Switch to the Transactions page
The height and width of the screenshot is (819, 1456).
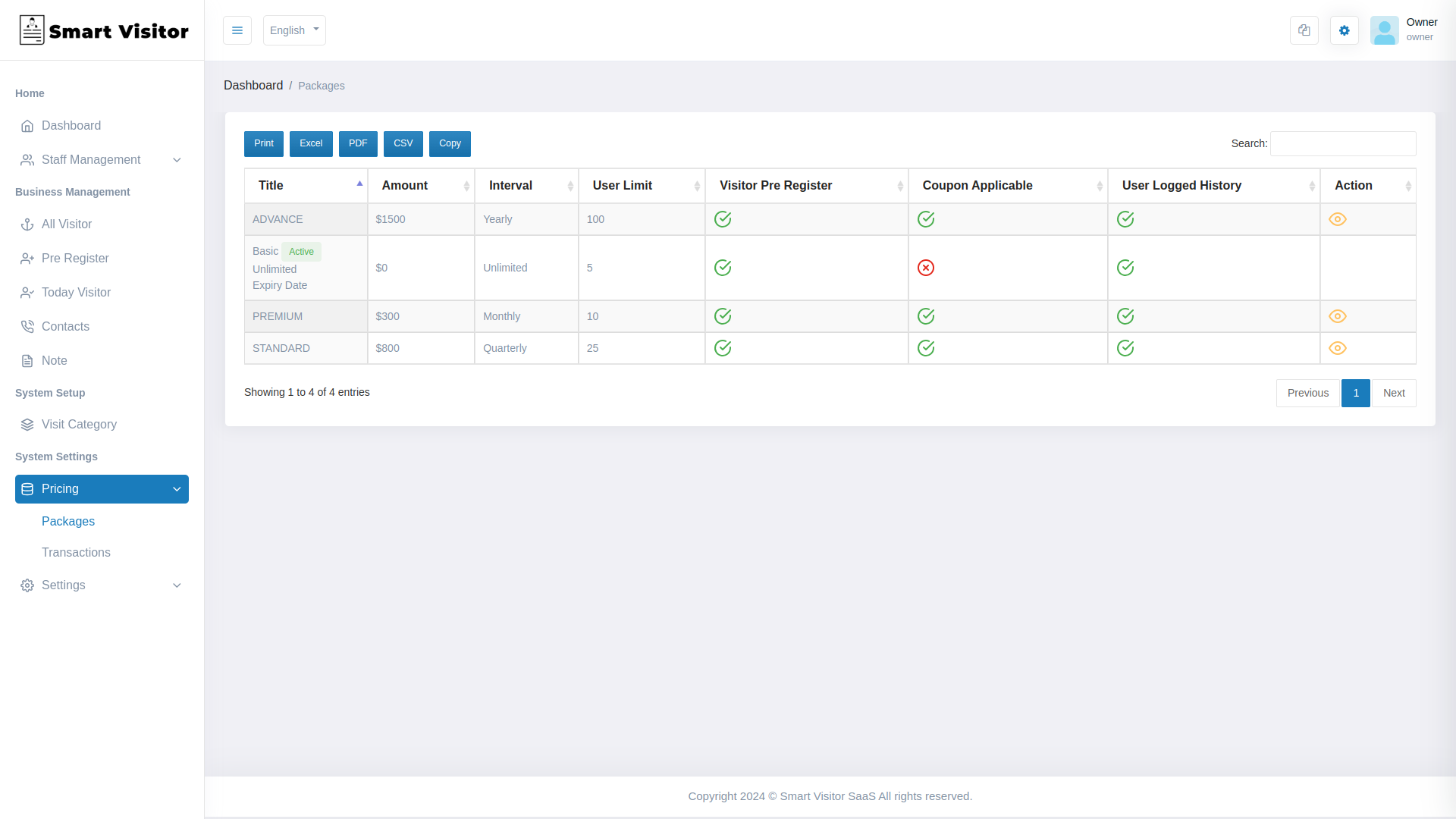coord(76,553)
